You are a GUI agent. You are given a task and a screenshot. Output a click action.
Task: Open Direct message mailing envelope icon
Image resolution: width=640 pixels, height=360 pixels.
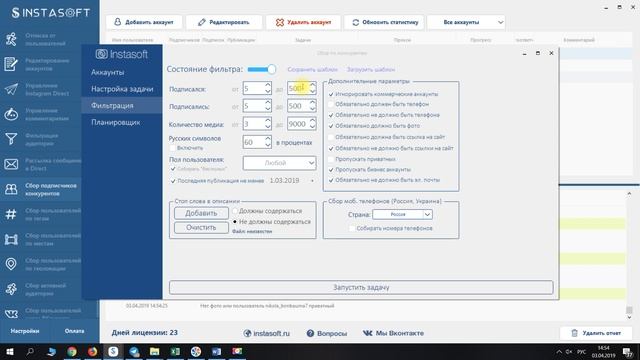[11, 164]
